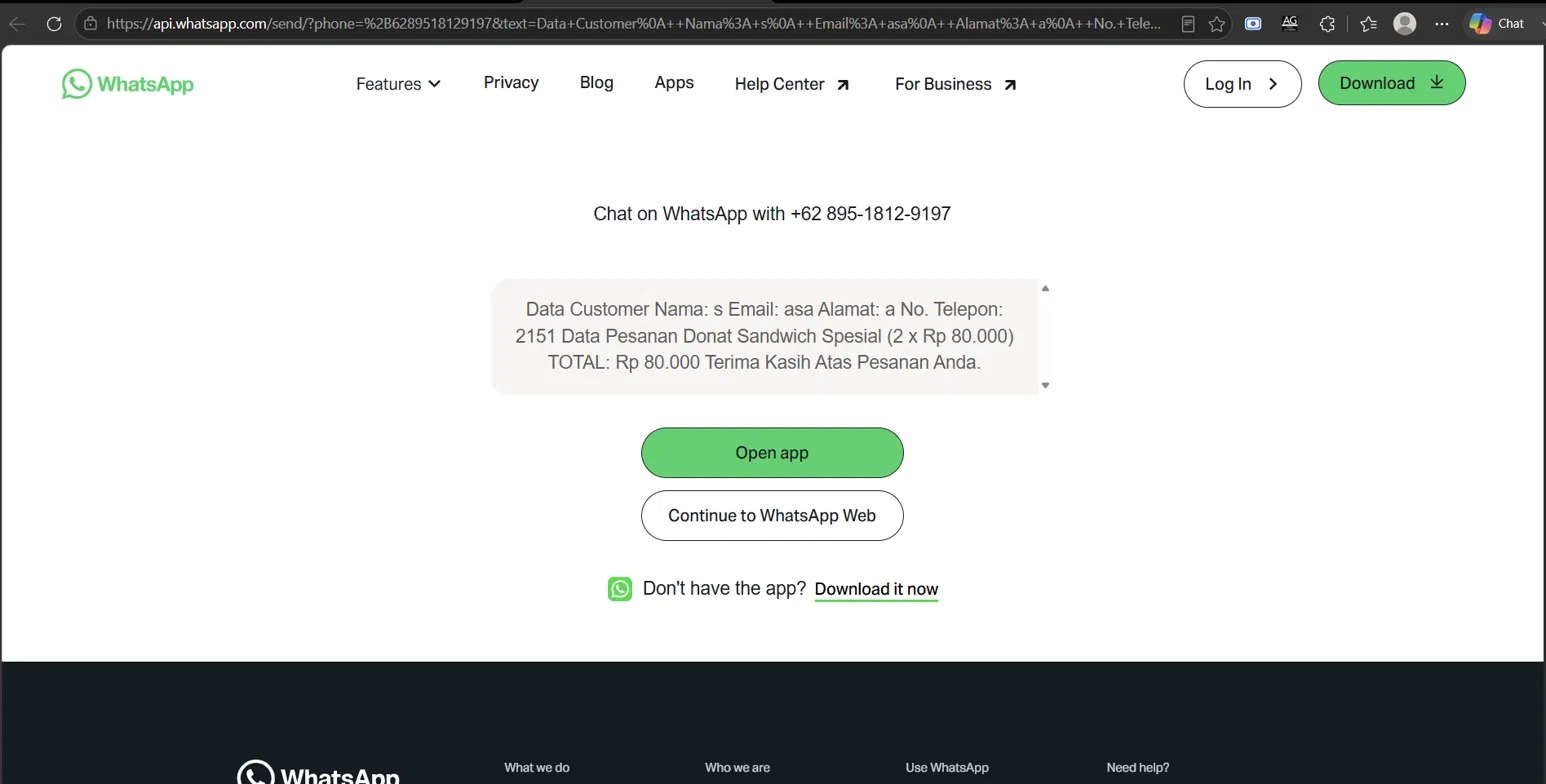Open the browser settings ellipsis menu
This screenshot has height=784, width=1546.
pyautogui.click(x=1441, y=24)
